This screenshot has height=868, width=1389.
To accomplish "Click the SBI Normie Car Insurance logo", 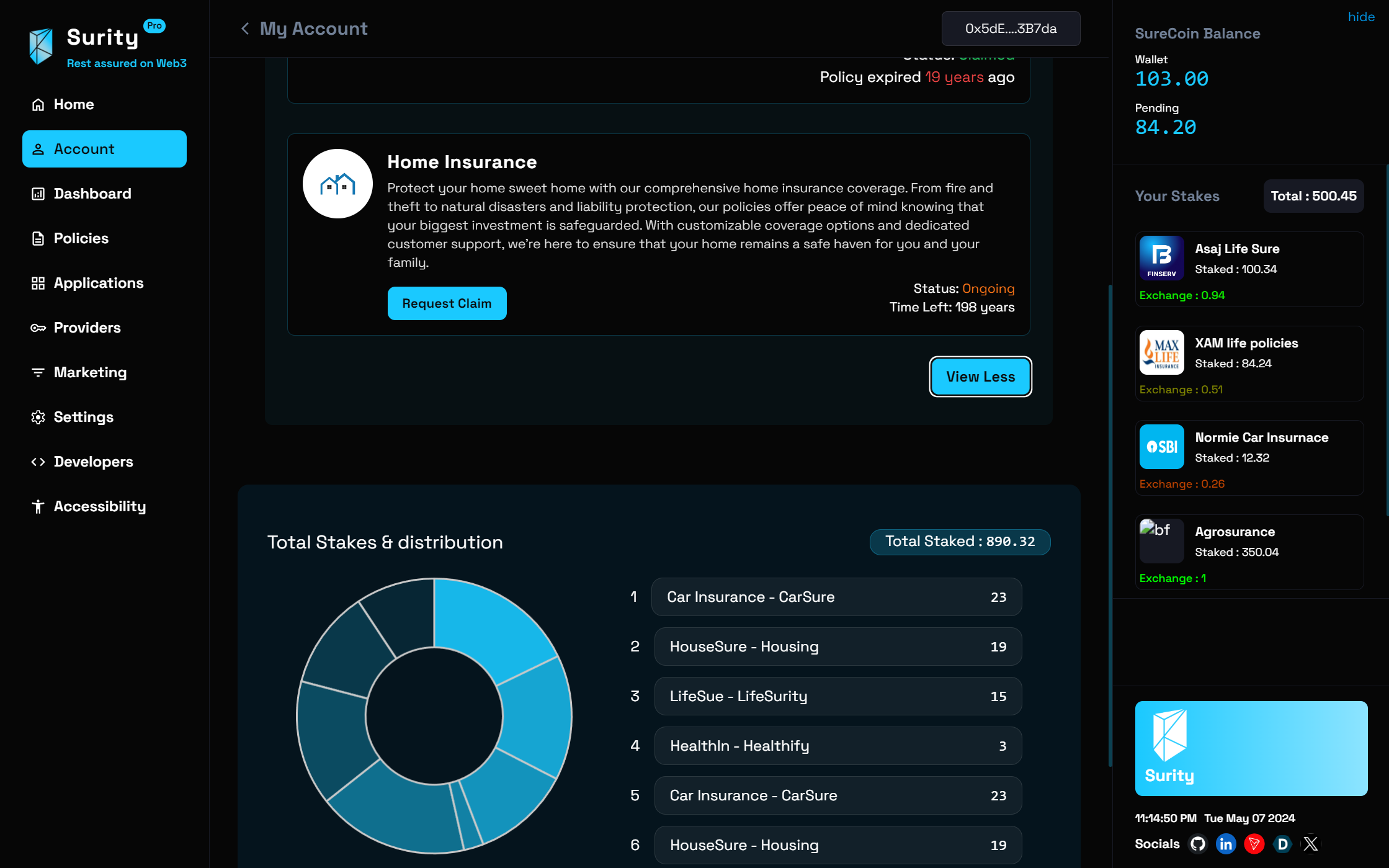I will tap(1161, 447).
